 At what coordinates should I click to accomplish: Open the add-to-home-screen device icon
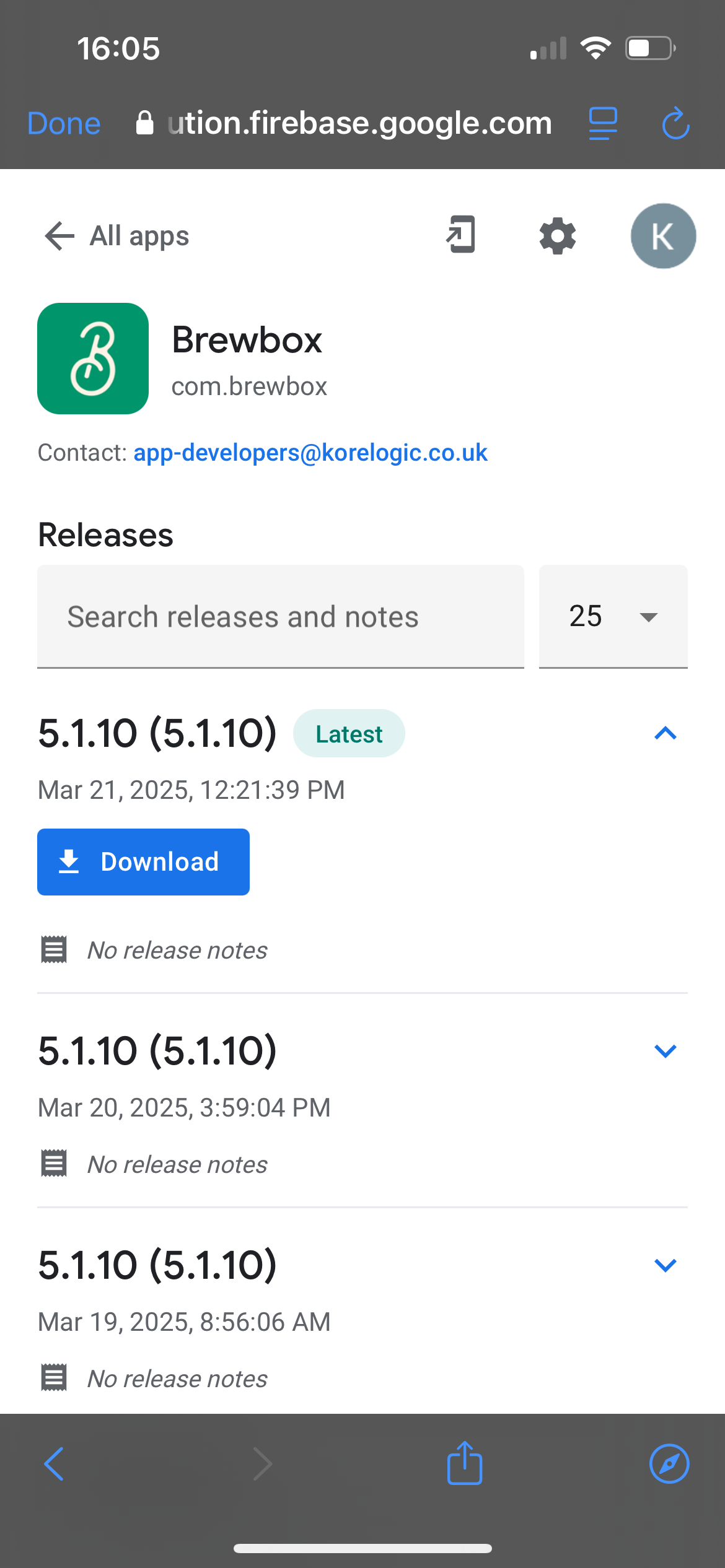461,235
